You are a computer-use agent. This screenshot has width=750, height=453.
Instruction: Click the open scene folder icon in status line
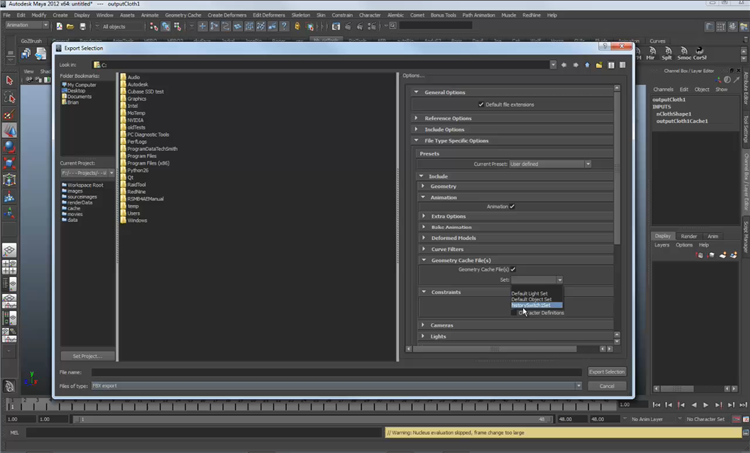tap(70, 26)
